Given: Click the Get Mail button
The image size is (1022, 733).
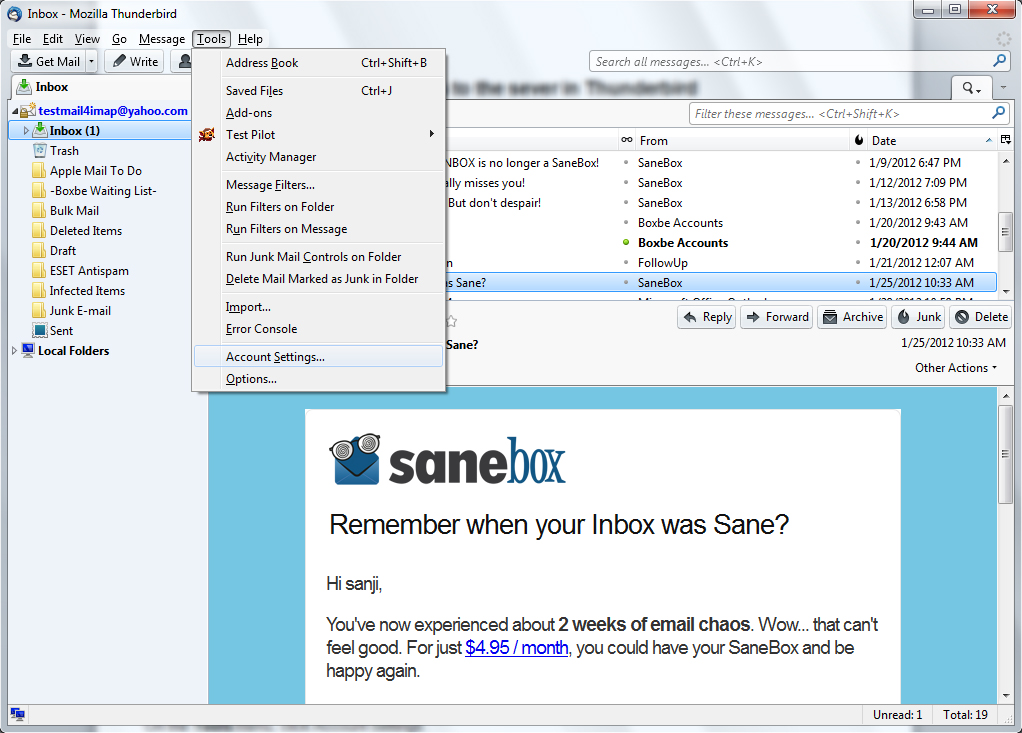Looking at the screenshot, I should click(48, 61).
